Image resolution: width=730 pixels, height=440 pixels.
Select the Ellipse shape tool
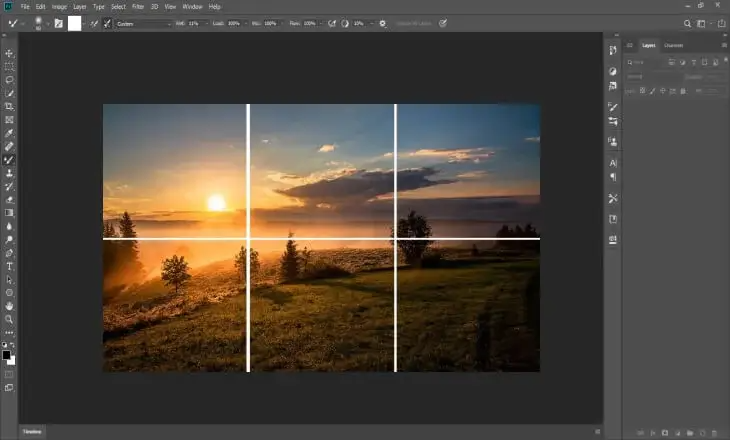(x=9, y=293)
